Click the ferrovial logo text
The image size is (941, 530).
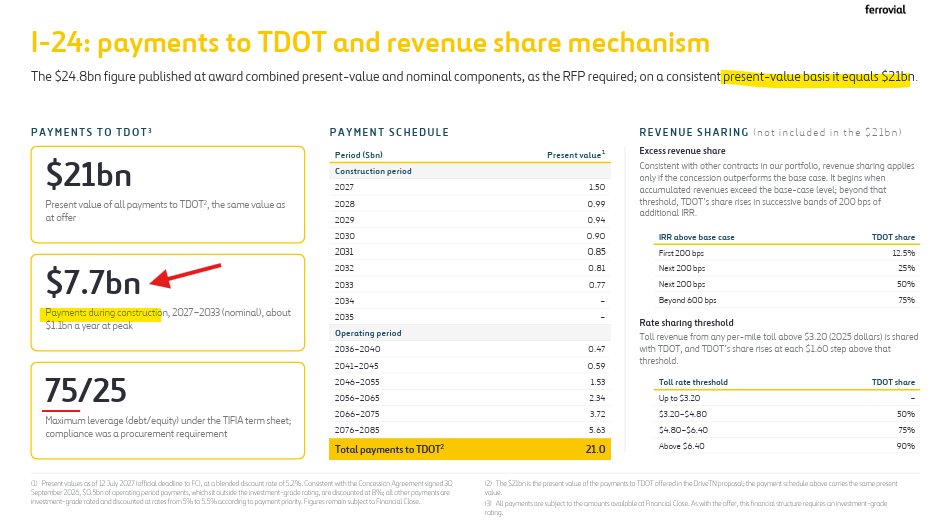click(885, 10)
